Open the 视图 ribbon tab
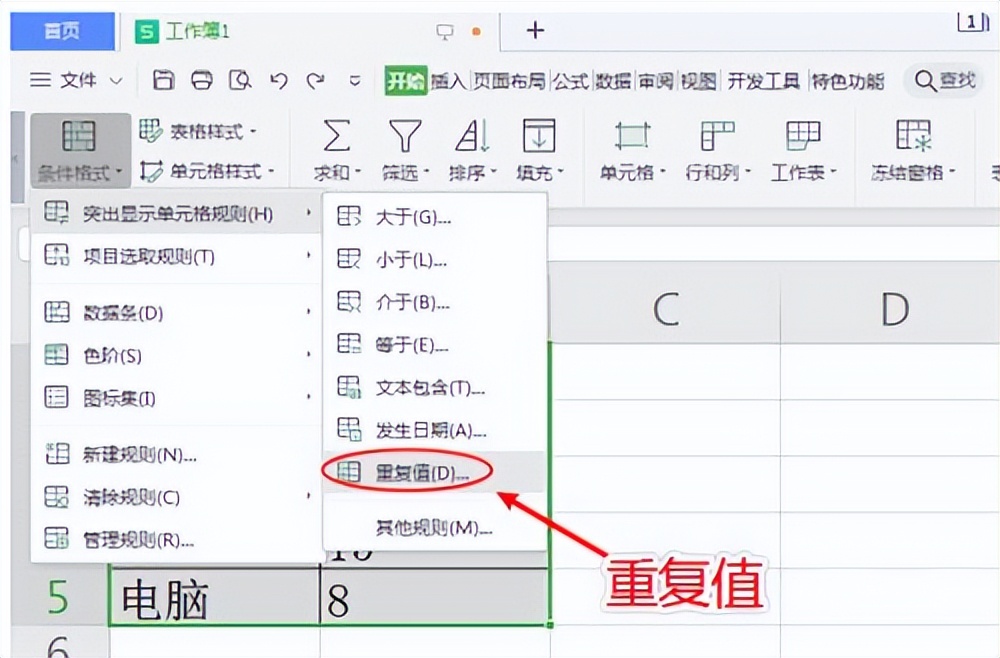The width and height of the screenshot is (1000, 658). tap(698, 81)
